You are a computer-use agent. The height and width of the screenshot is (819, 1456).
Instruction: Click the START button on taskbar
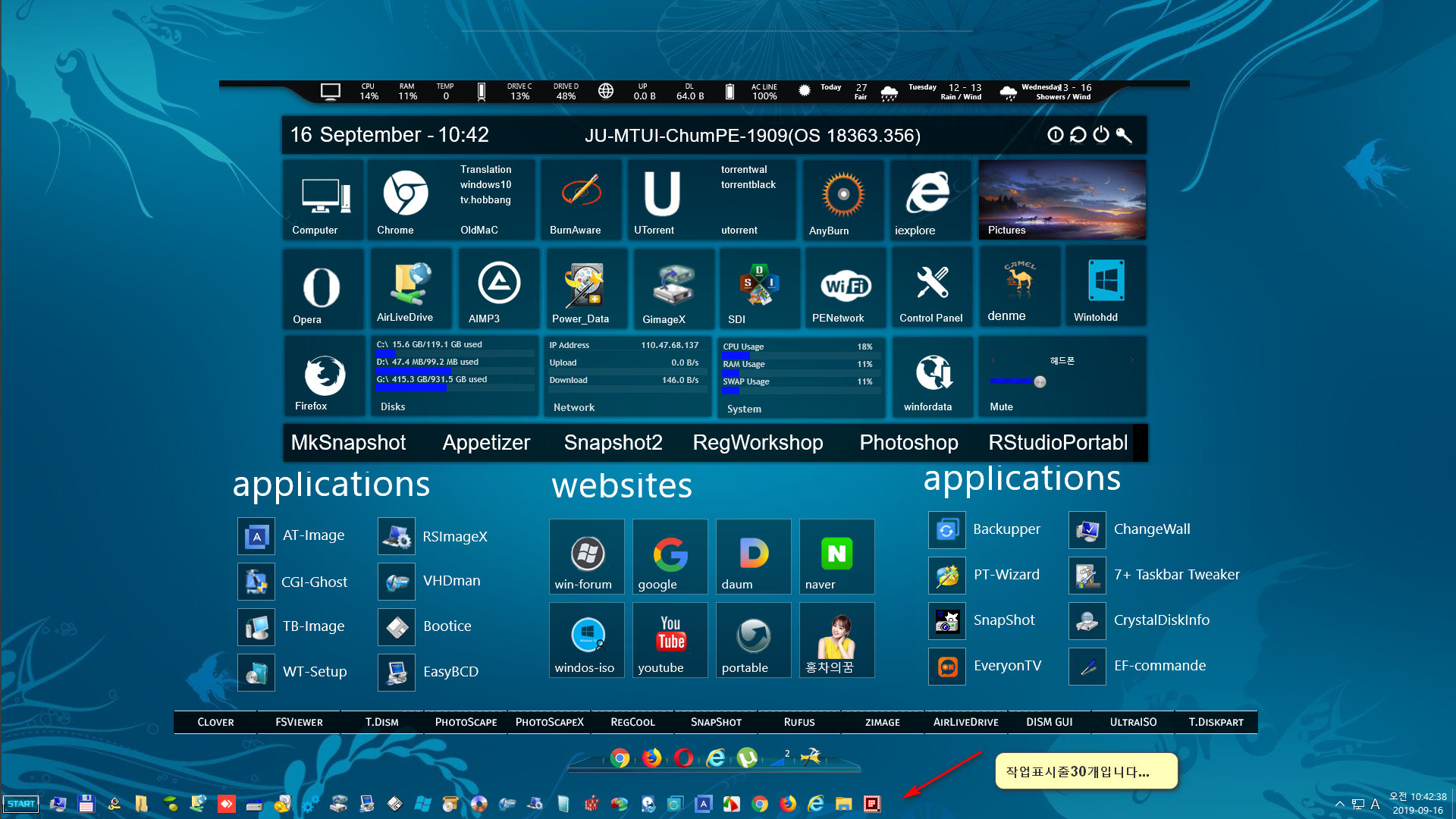point(21,804)
